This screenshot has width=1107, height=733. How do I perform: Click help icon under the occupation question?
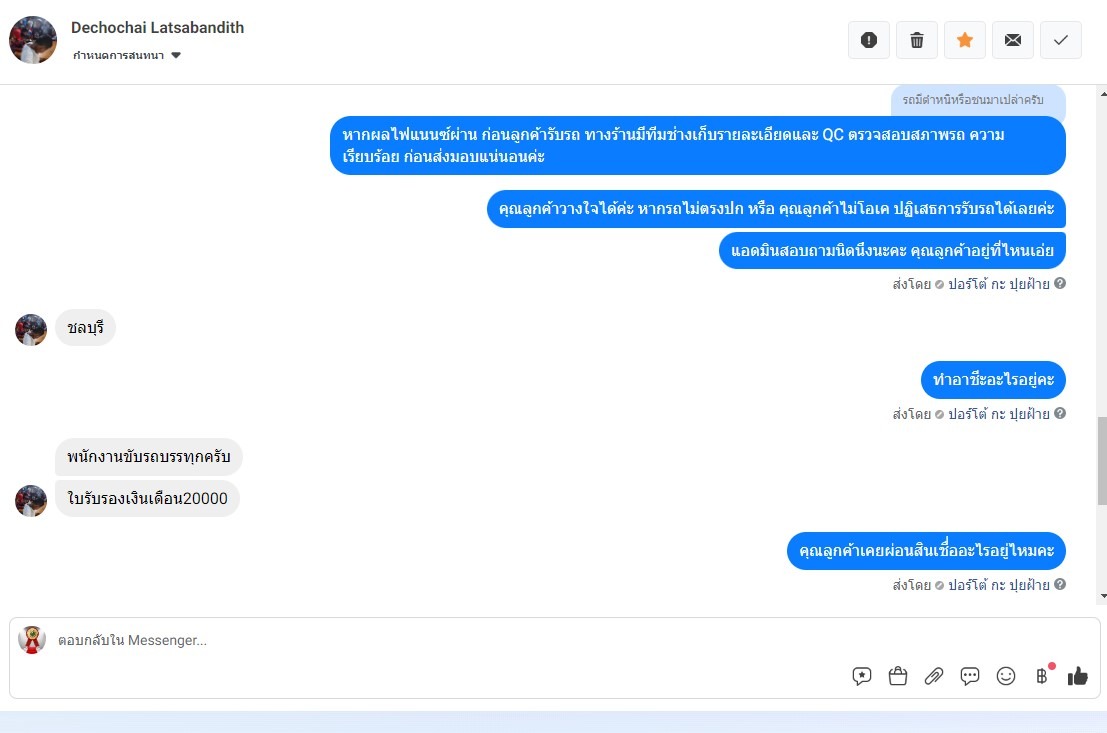click(1060, 413)
